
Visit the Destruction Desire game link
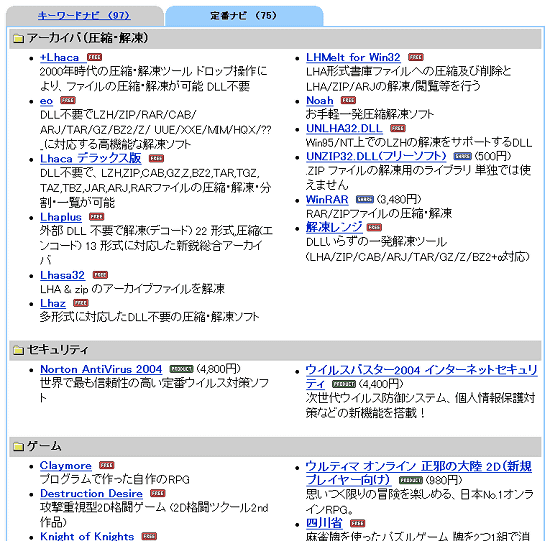point(91,493)
